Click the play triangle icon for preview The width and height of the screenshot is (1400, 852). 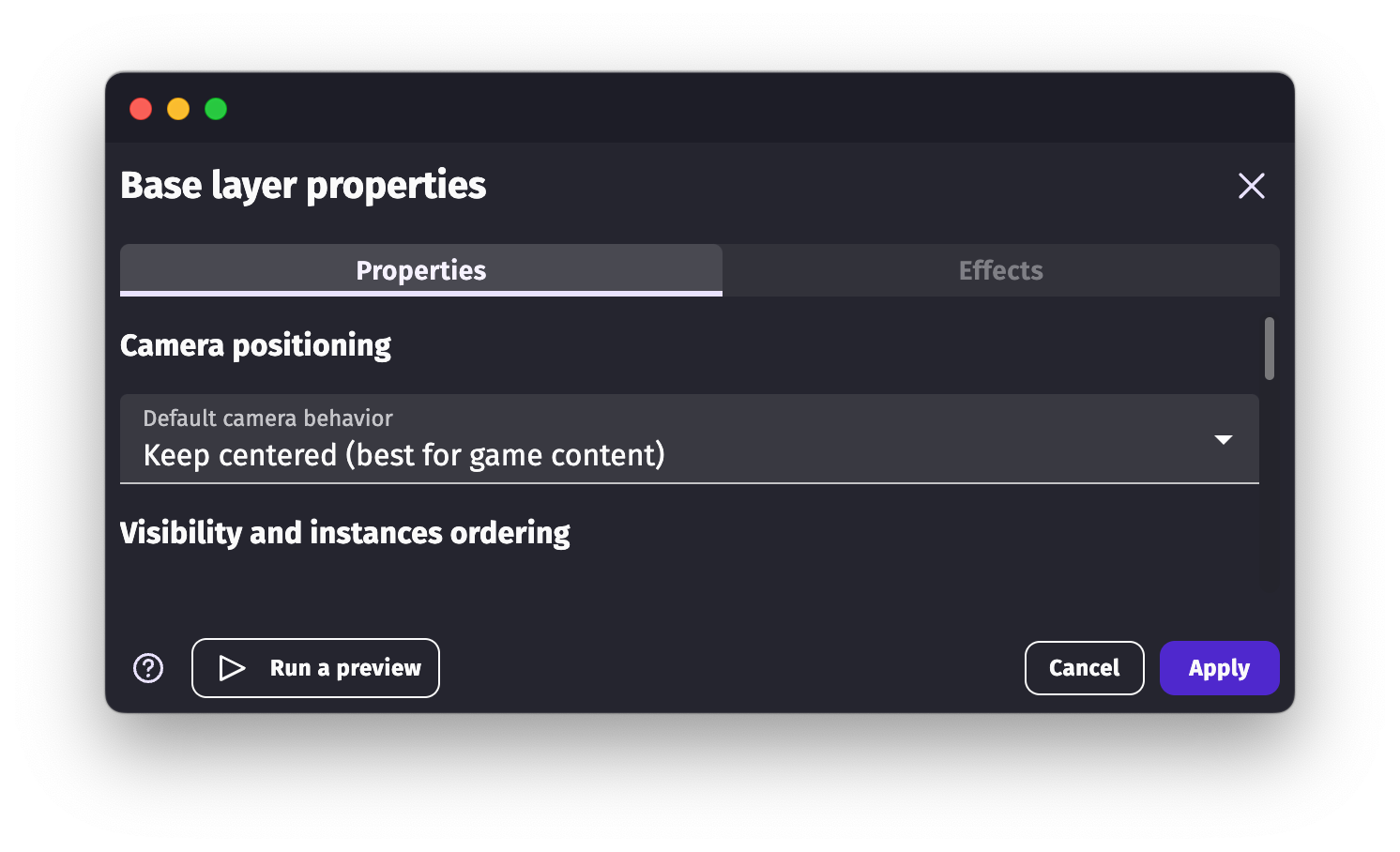232,668
